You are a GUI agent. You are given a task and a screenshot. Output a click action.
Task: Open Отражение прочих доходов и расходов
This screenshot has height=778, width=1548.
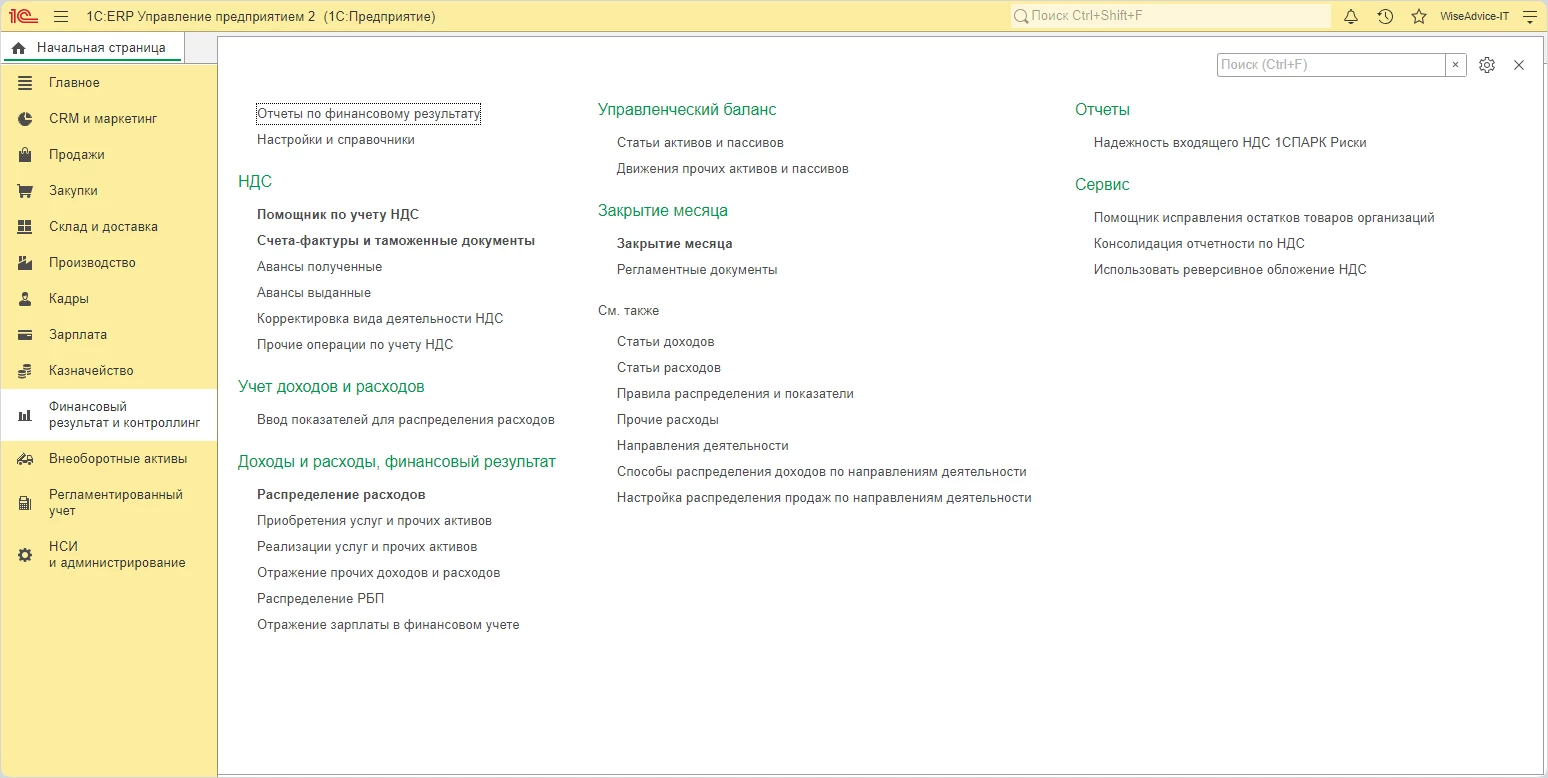coord(379,573)
